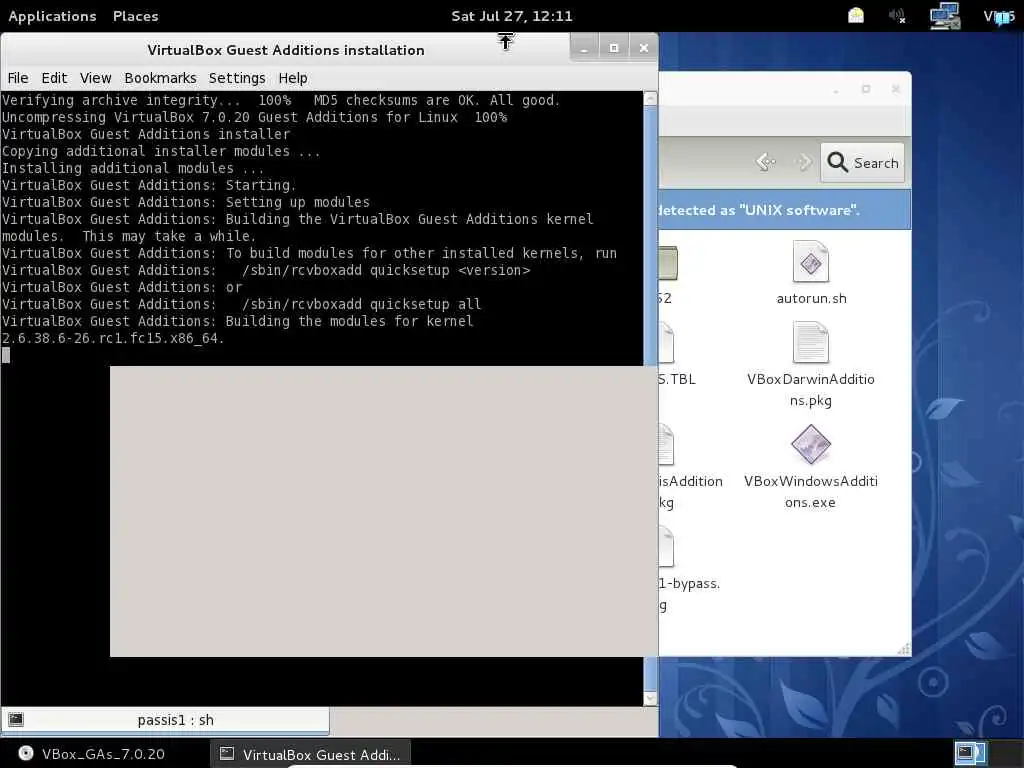Image resolution: width=1024 pixels, height=768 pixels.
Task: Click the notification tray icon left of volume
Action: 856,15
